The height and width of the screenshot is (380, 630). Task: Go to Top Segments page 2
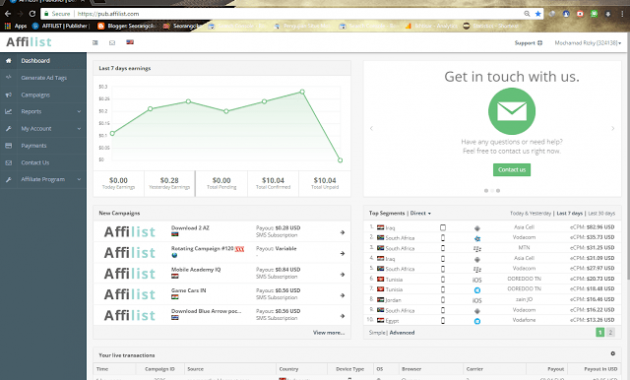(610, 332)
